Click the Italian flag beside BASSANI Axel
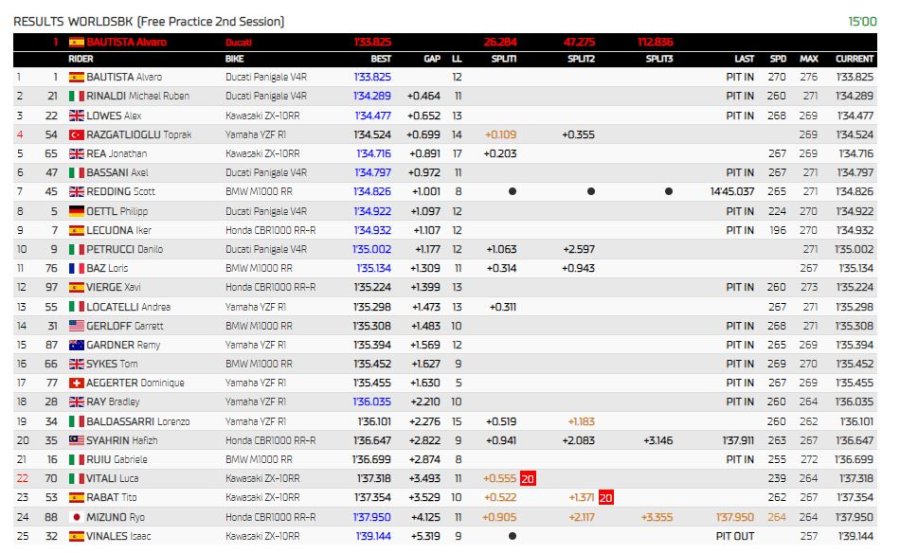900x553 pixels. coord(76,172)
